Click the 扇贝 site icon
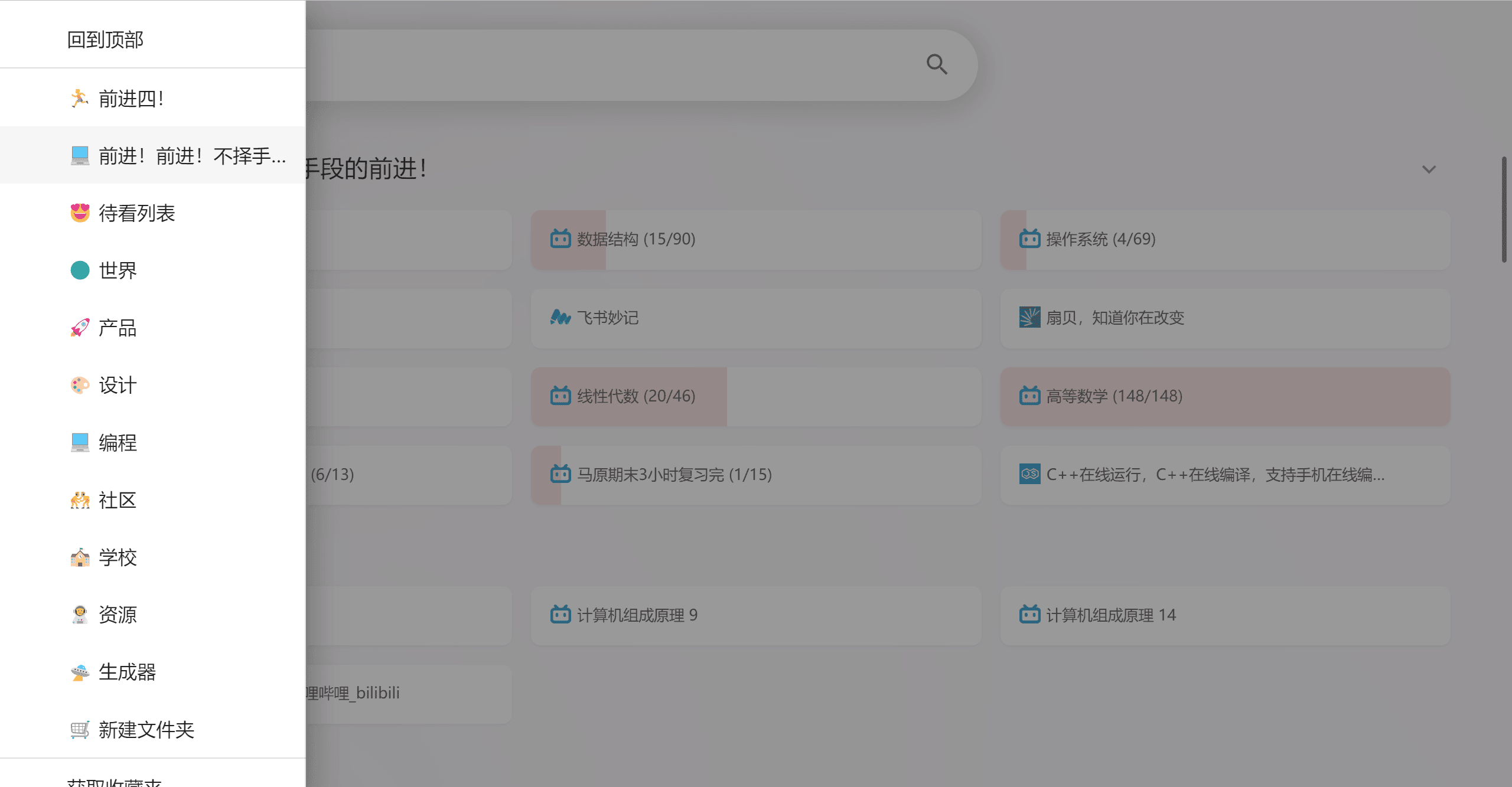The height and width of the screenshot is (787, 1512). tap(1029, 318)
